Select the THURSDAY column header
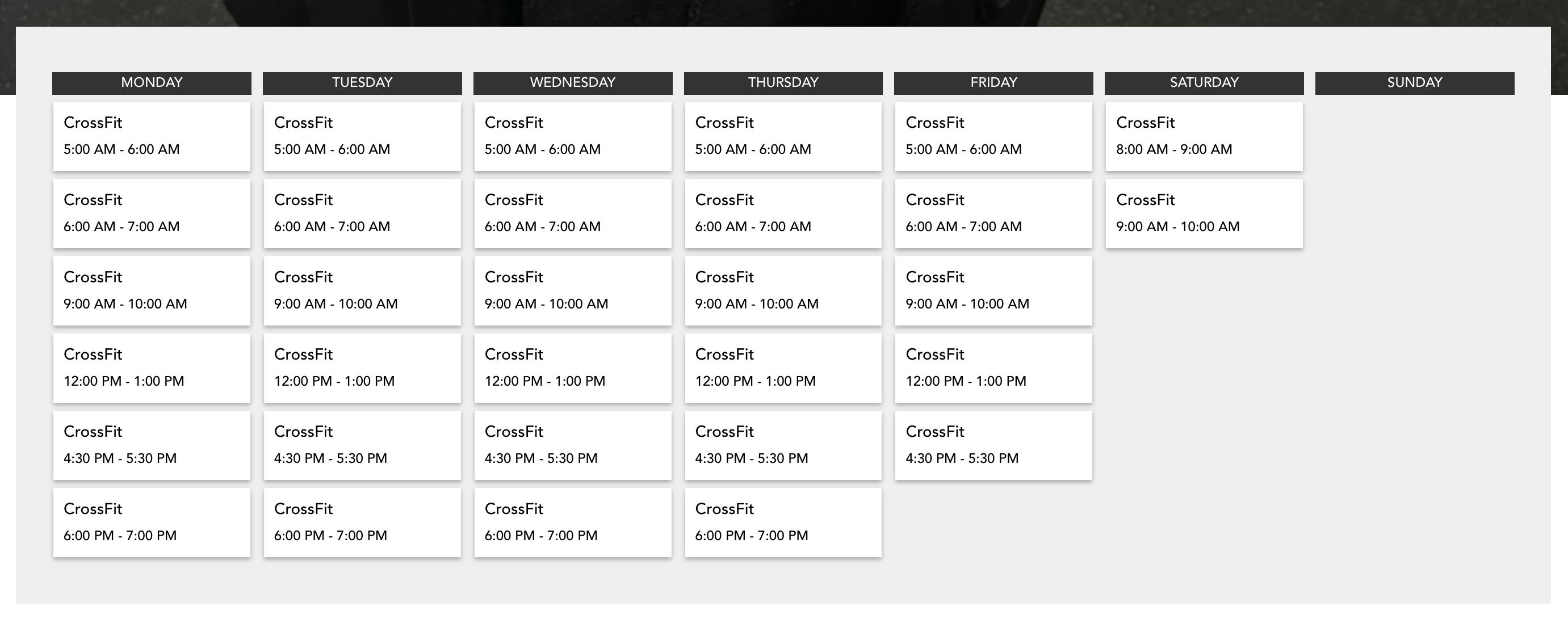This screenshot has height=626, width=1568. click(783, 84)
